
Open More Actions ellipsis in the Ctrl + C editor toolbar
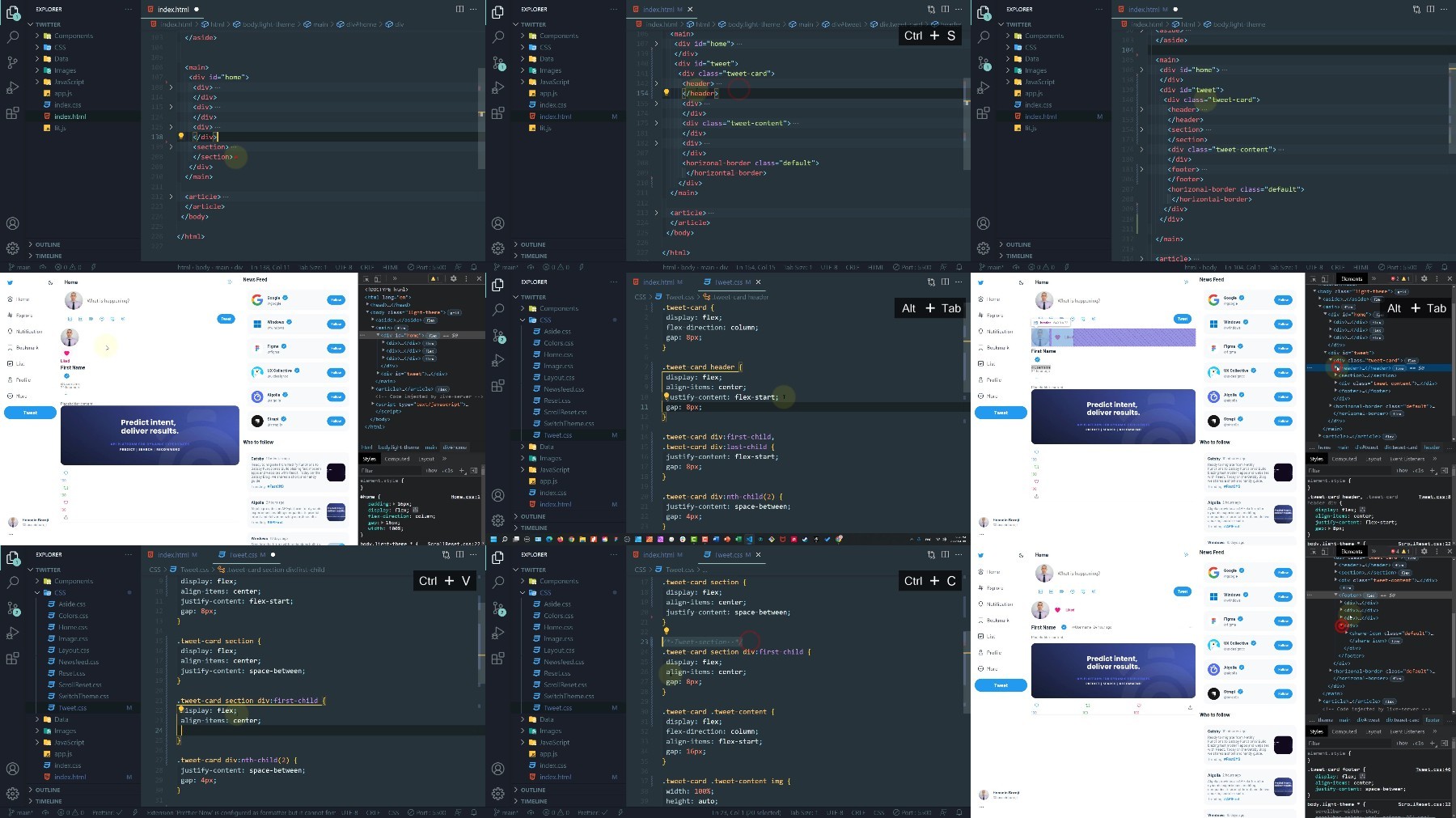(x=959, y=555)
